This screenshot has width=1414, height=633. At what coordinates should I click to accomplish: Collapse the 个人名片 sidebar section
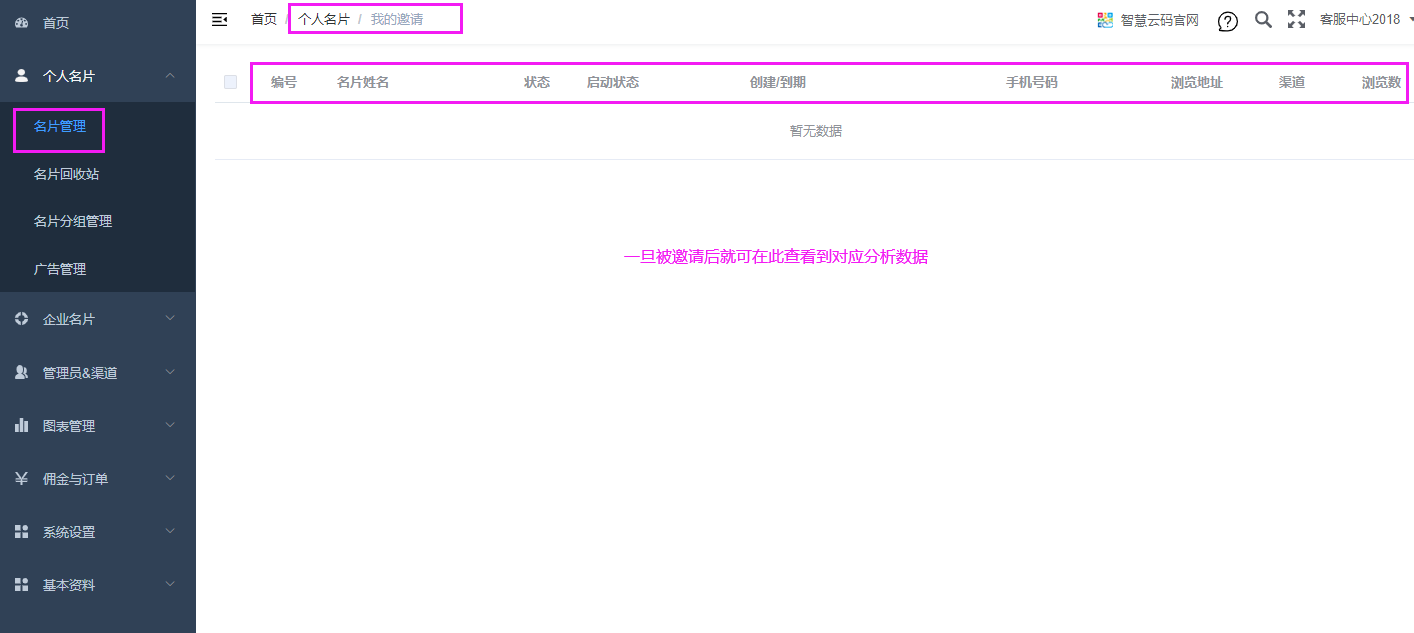click(x=170, y=75)
